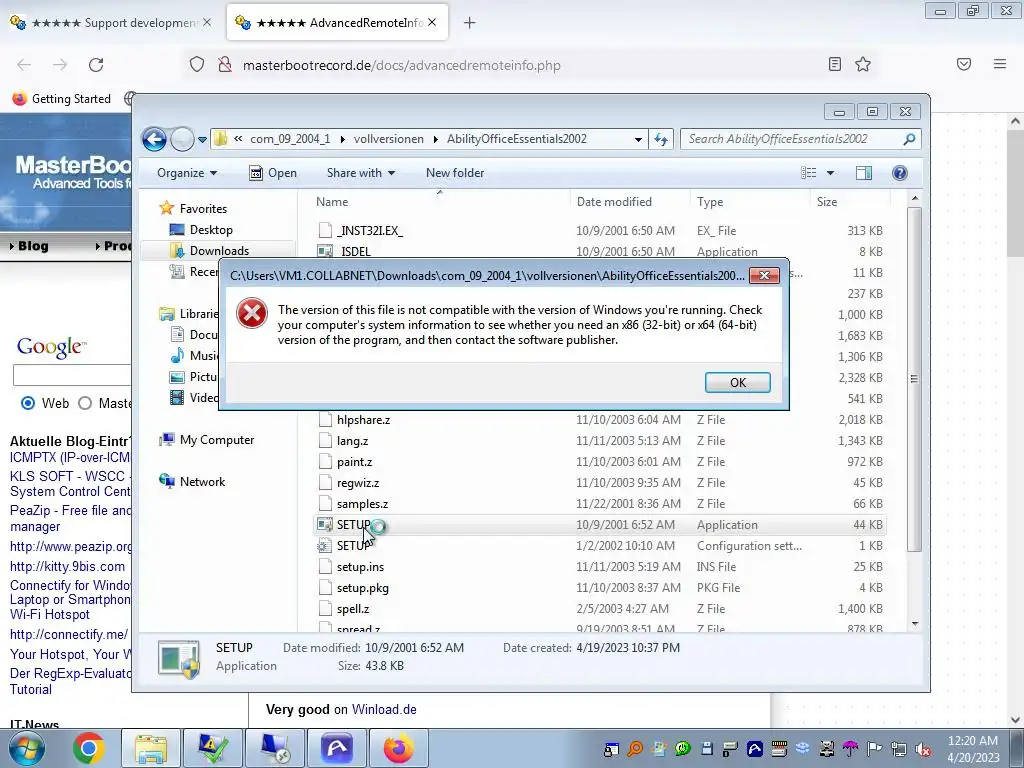Reload the Firefox page
The image size is (1024, 768).
96,65
